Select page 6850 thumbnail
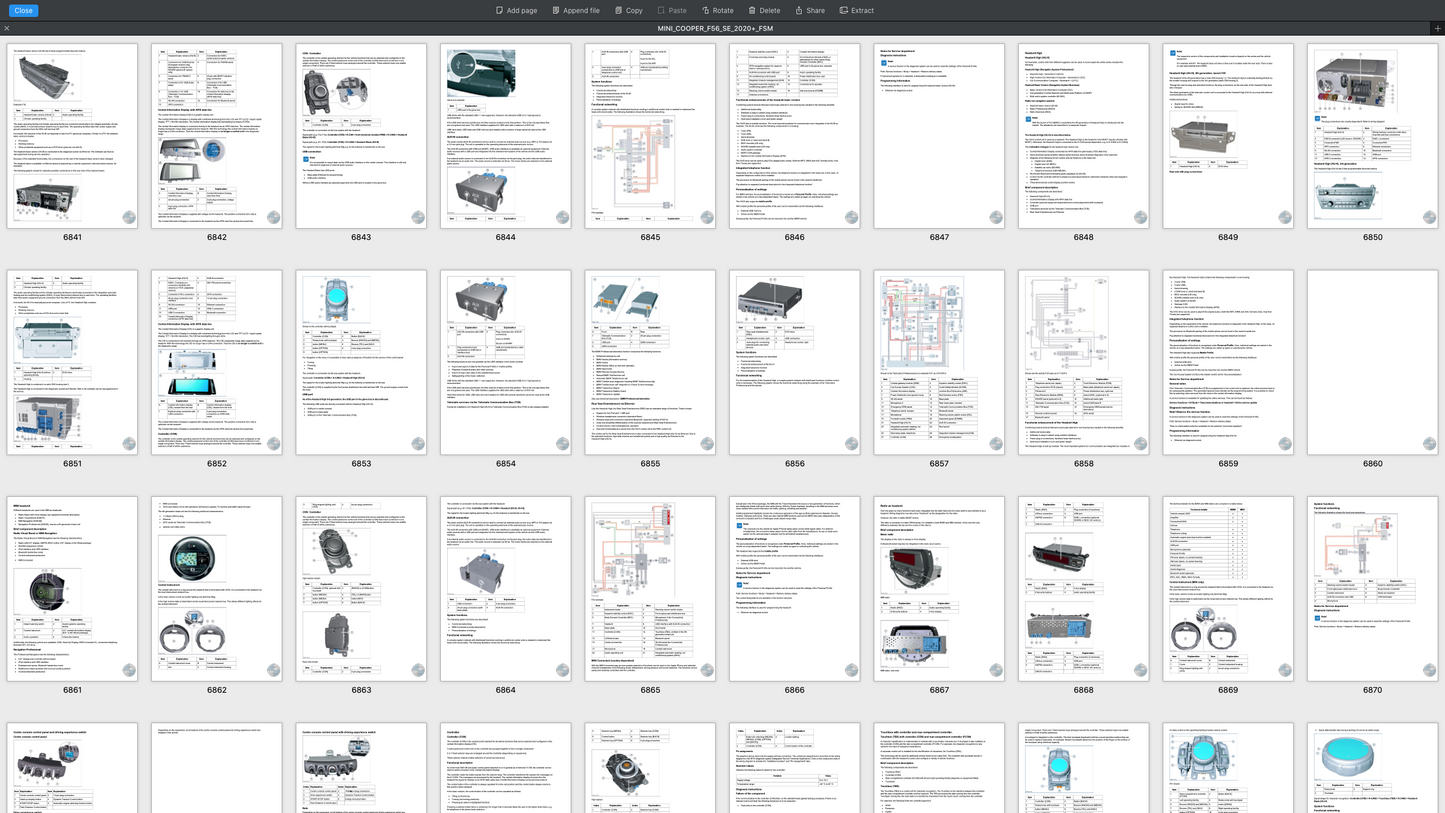 [x=1373, y=135]
